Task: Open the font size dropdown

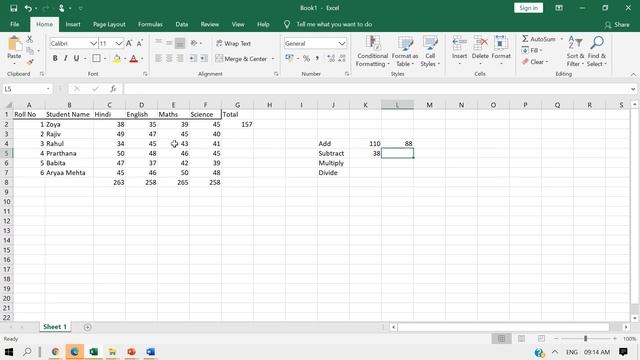Action: coord(119,43)
